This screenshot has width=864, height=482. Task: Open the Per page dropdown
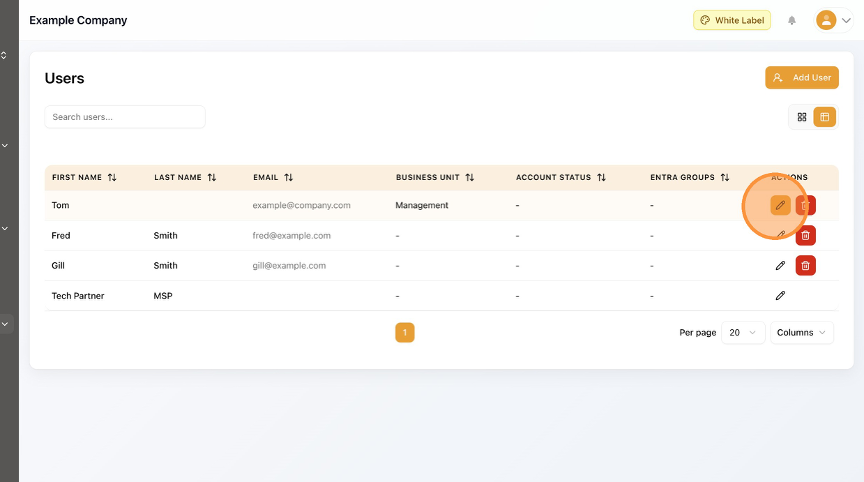(x=743, y=332)
